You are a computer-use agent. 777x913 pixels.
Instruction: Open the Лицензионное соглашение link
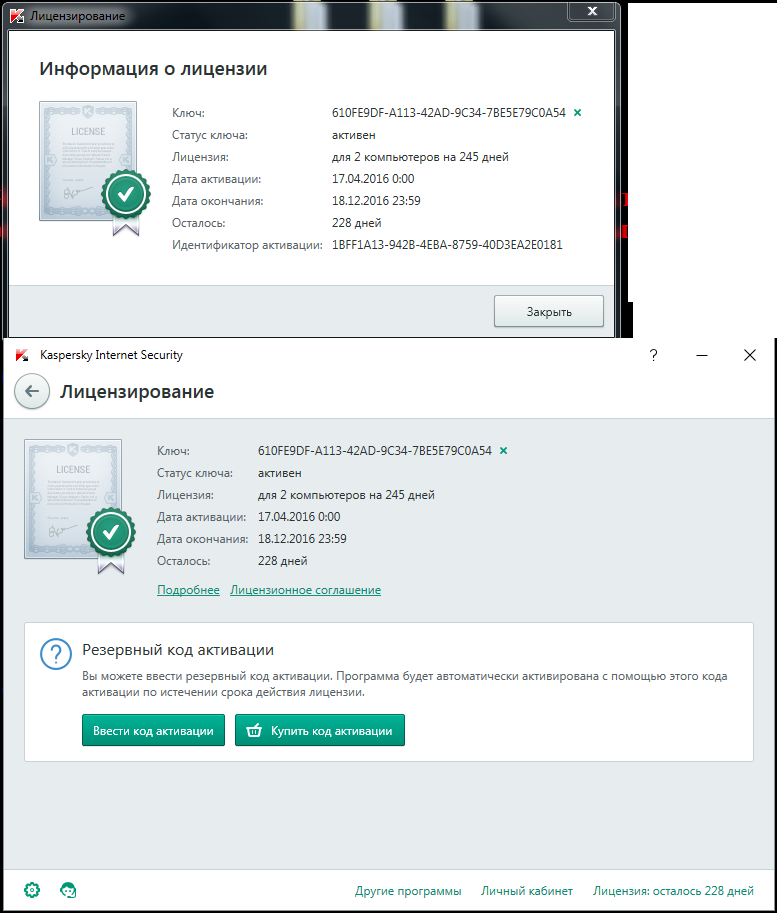pos(305,590)
